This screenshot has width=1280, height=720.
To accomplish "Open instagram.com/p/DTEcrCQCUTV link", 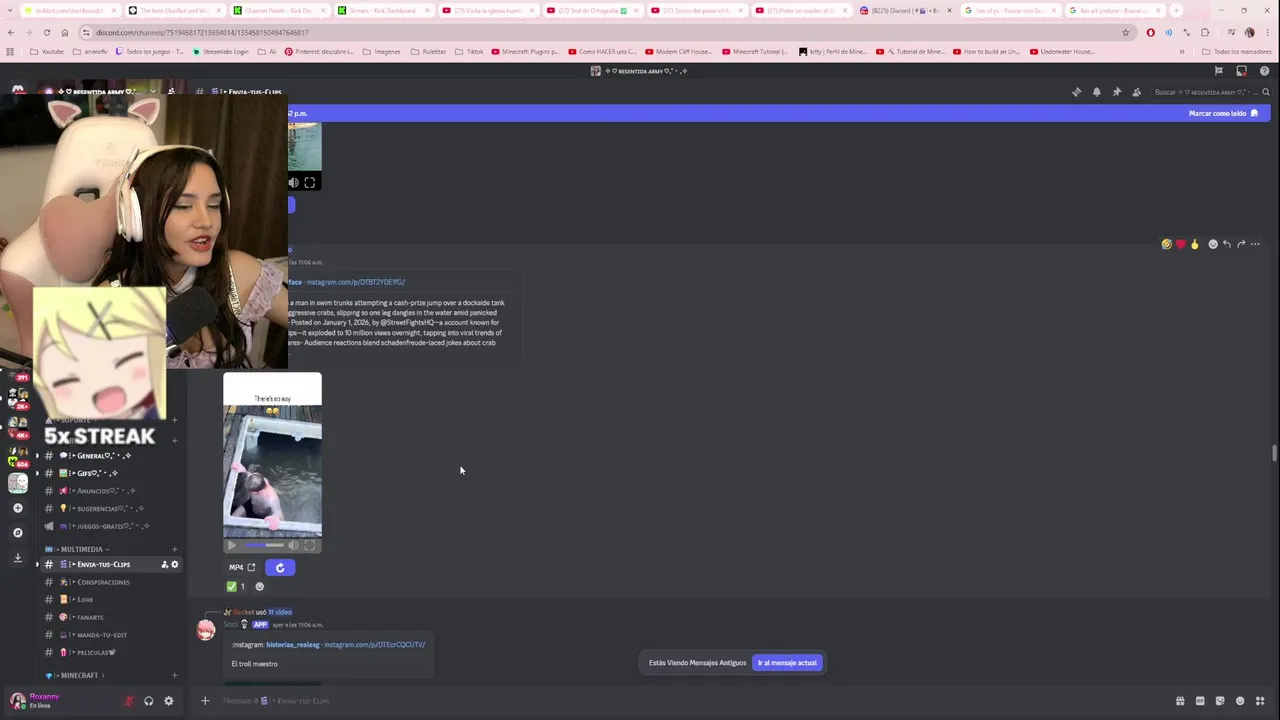I will (x=374, y=644).
